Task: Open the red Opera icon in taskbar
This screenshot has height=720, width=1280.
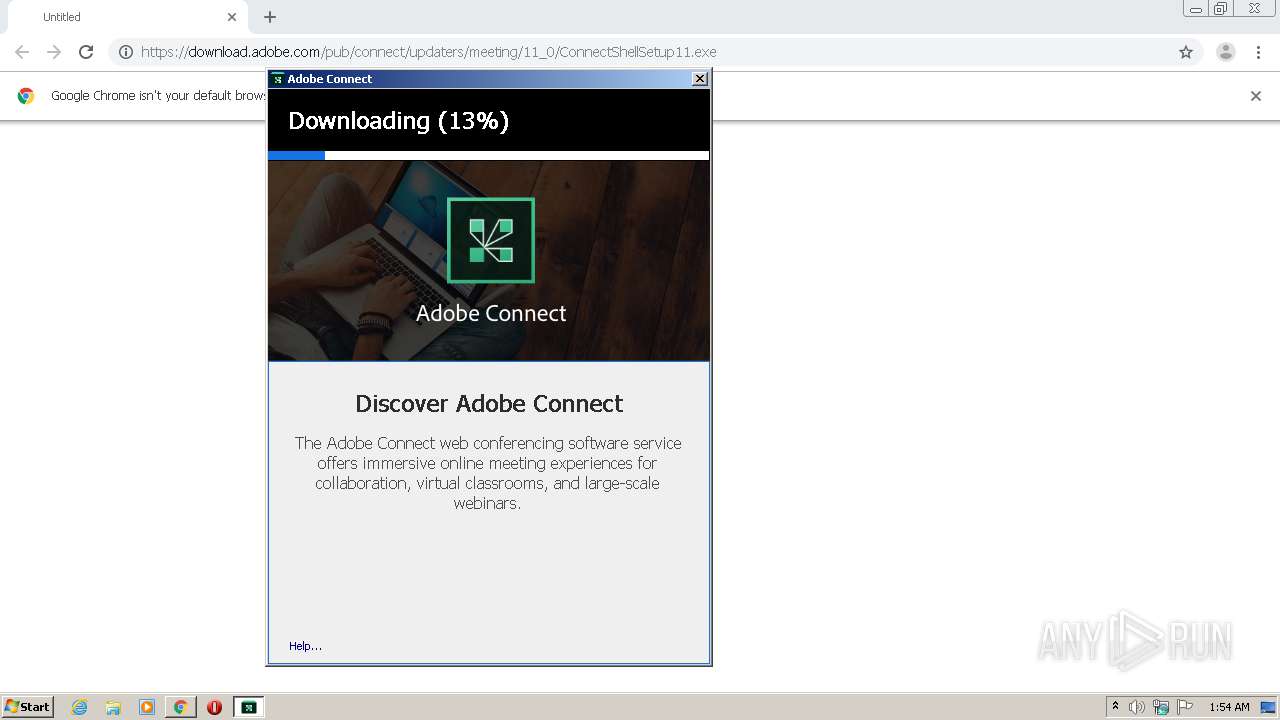Action: pyautogui.click(x=214, y=707)
